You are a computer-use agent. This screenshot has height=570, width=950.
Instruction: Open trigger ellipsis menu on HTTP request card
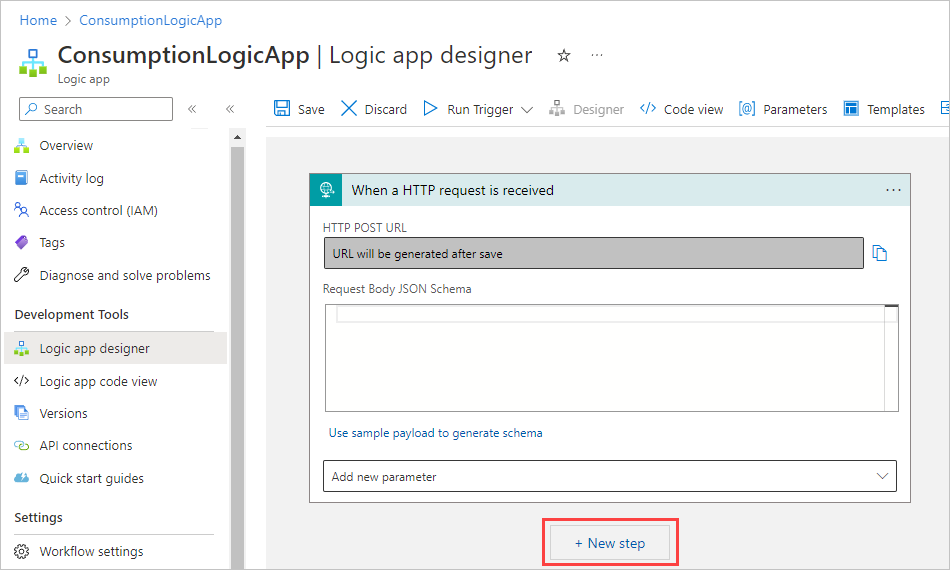893,190
